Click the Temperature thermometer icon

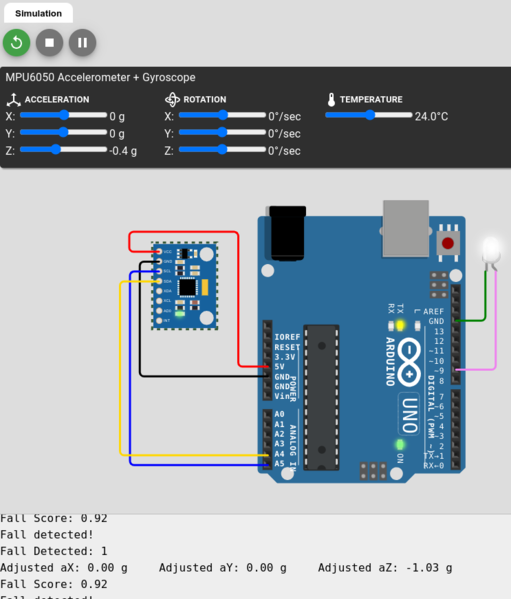pyautogui.click(x=331, y=100)
